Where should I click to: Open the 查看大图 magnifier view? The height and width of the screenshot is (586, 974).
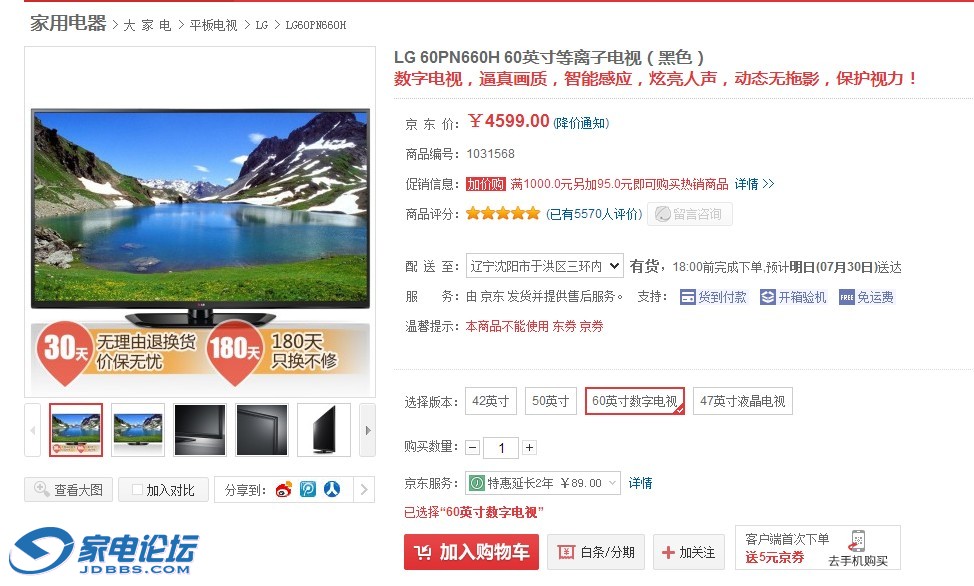pos(68,490)
